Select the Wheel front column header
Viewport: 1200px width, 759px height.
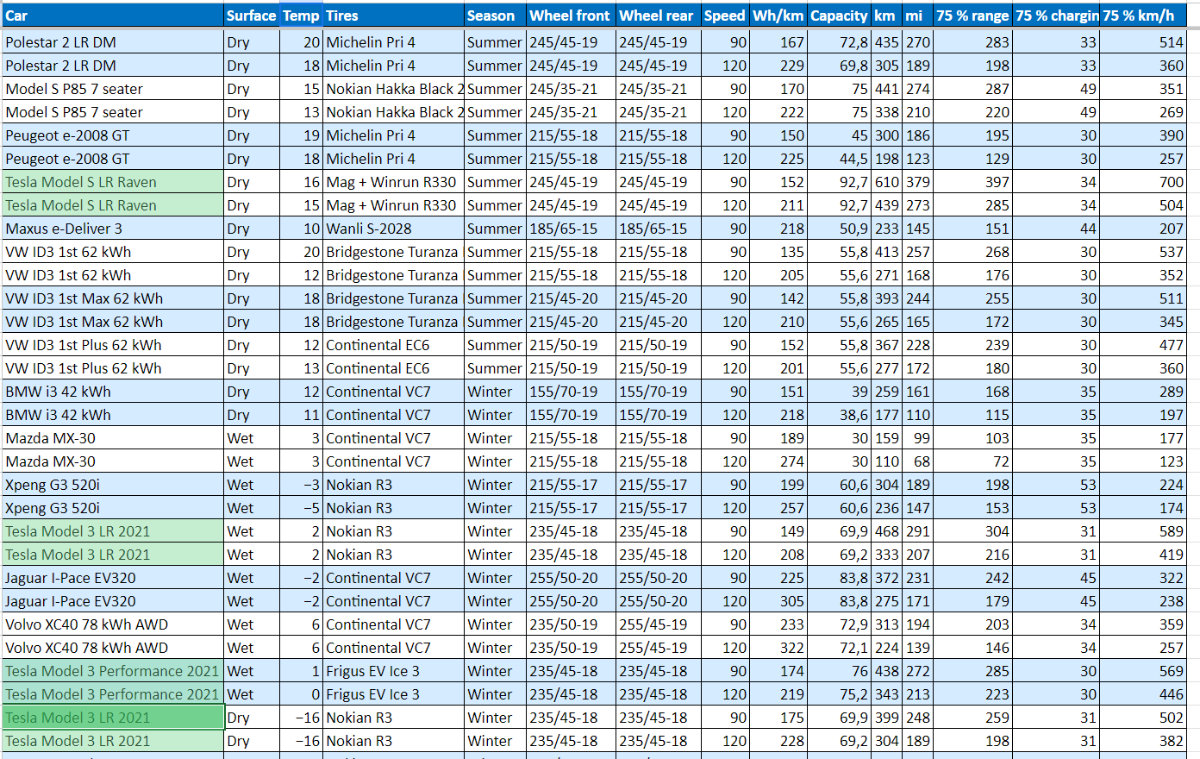click(569, 16)
